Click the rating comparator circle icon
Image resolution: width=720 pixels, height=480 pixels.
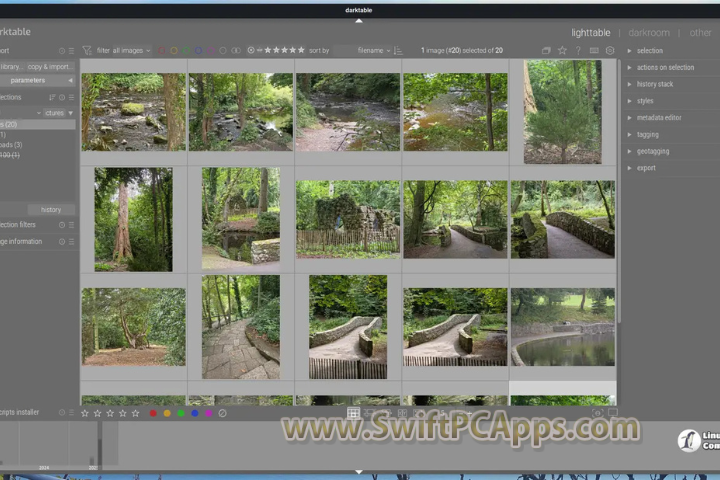[251, 51]
